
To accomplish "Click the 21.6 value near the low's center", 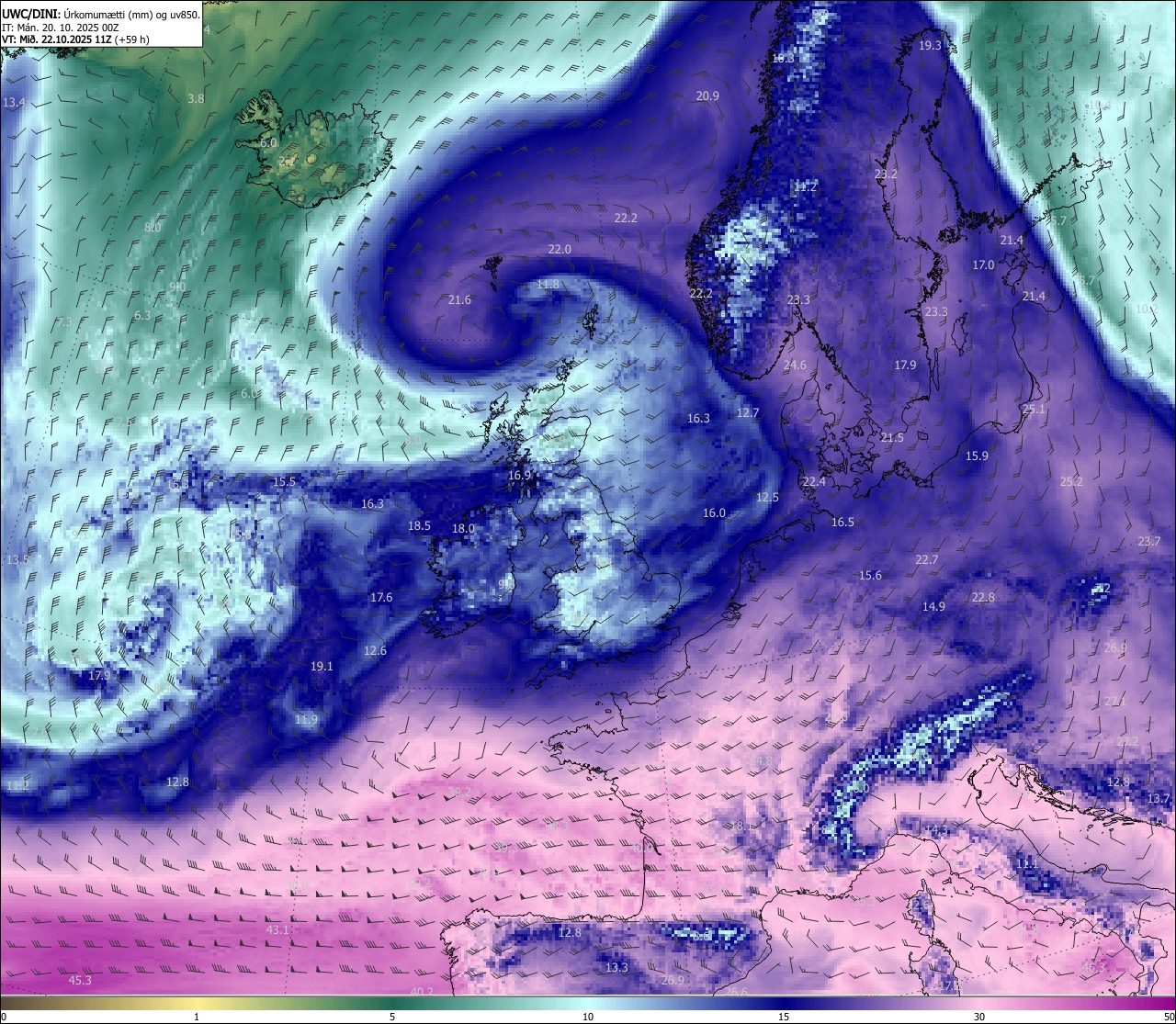I will pyautogui.click(x=459, y=299).
